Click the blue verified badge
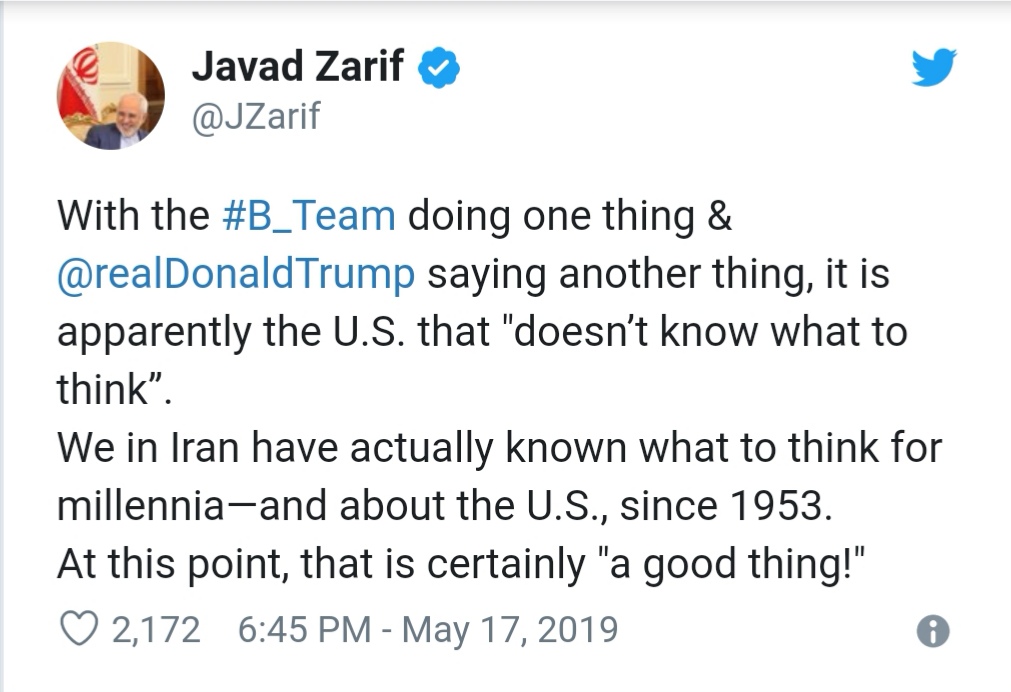 (438, 67)
